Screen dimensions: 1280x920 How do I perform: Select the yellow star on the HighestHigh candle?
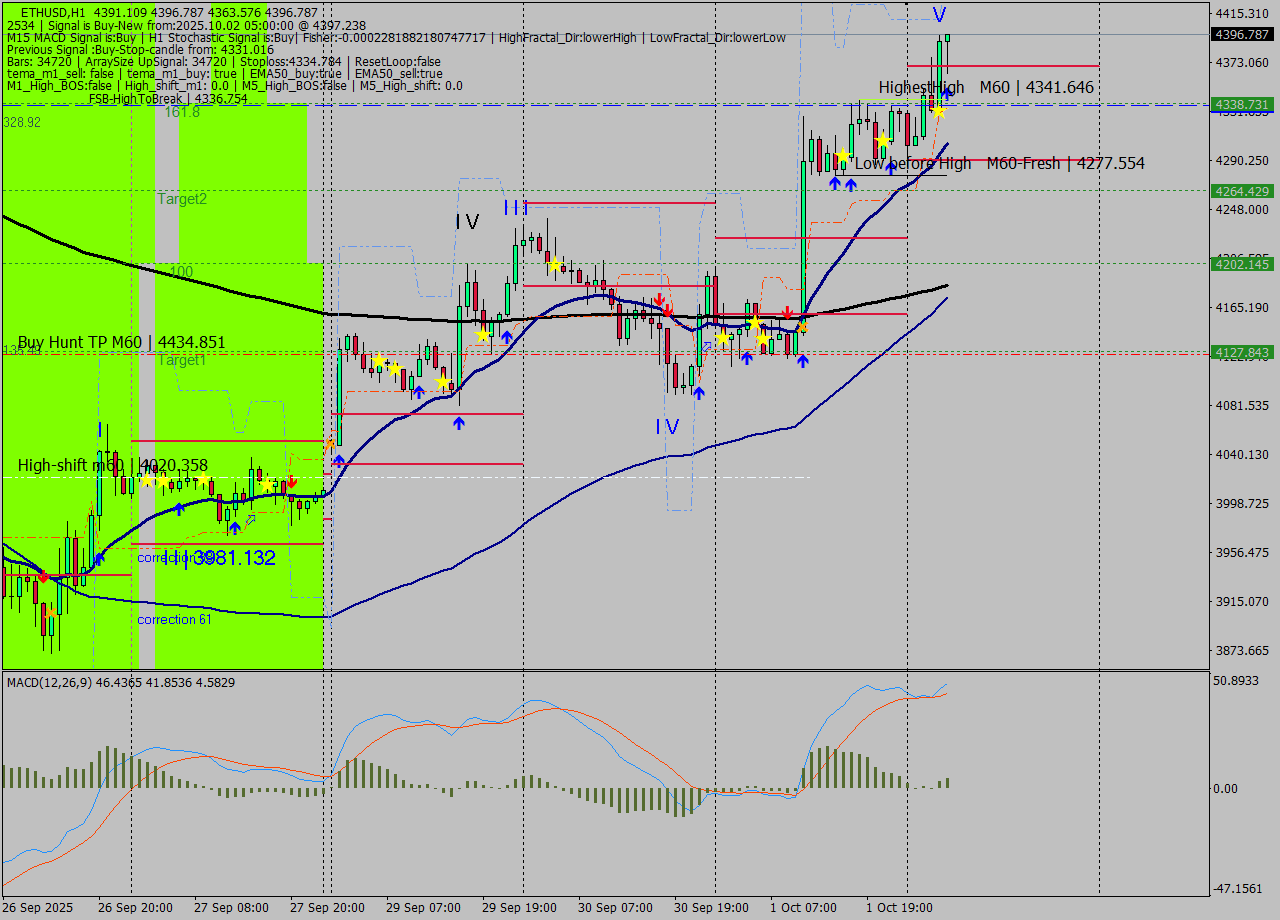[938, 111]
